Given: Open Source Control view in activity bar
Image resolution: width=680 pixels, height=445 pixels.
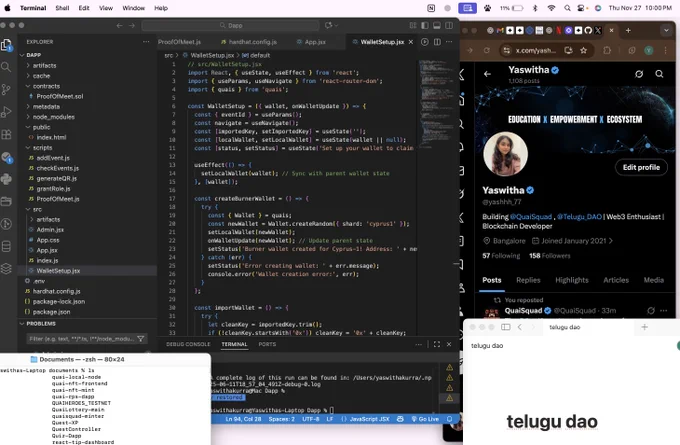Looking at the screenshot, I should click(6, 89).
